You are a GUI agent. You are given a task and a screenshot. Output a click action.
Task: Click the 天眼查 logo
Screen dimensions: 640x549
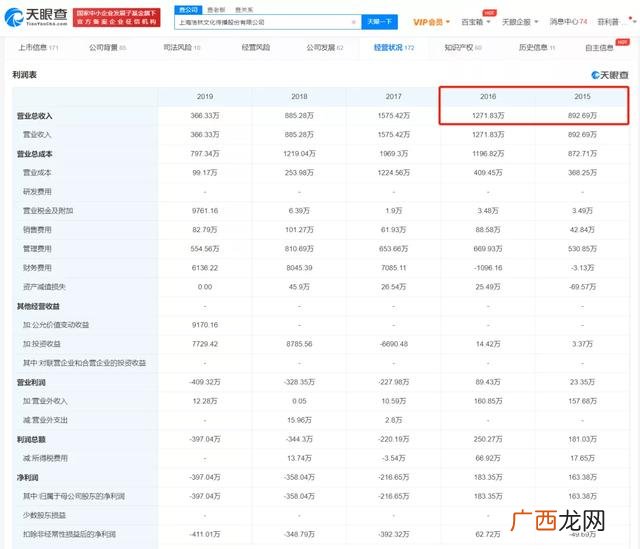click(36, 17)
